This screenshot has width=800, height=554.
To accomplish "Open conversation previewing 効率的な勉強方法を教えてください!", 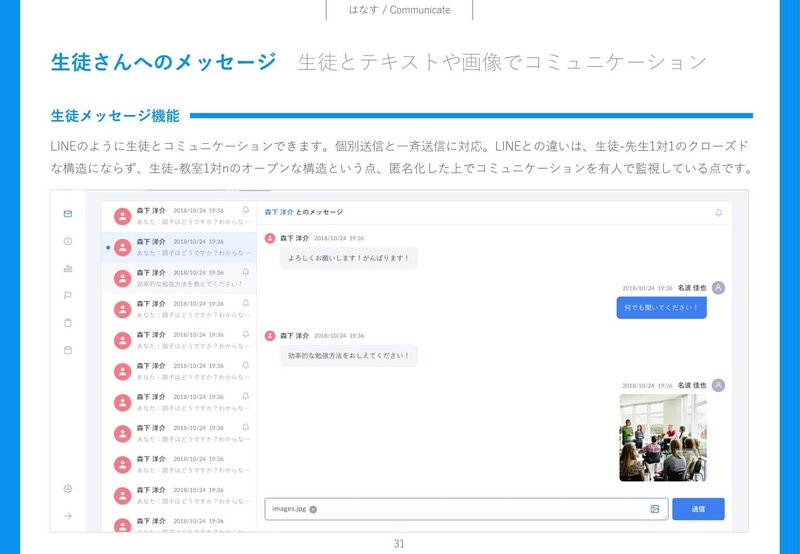I will [179, 279].
